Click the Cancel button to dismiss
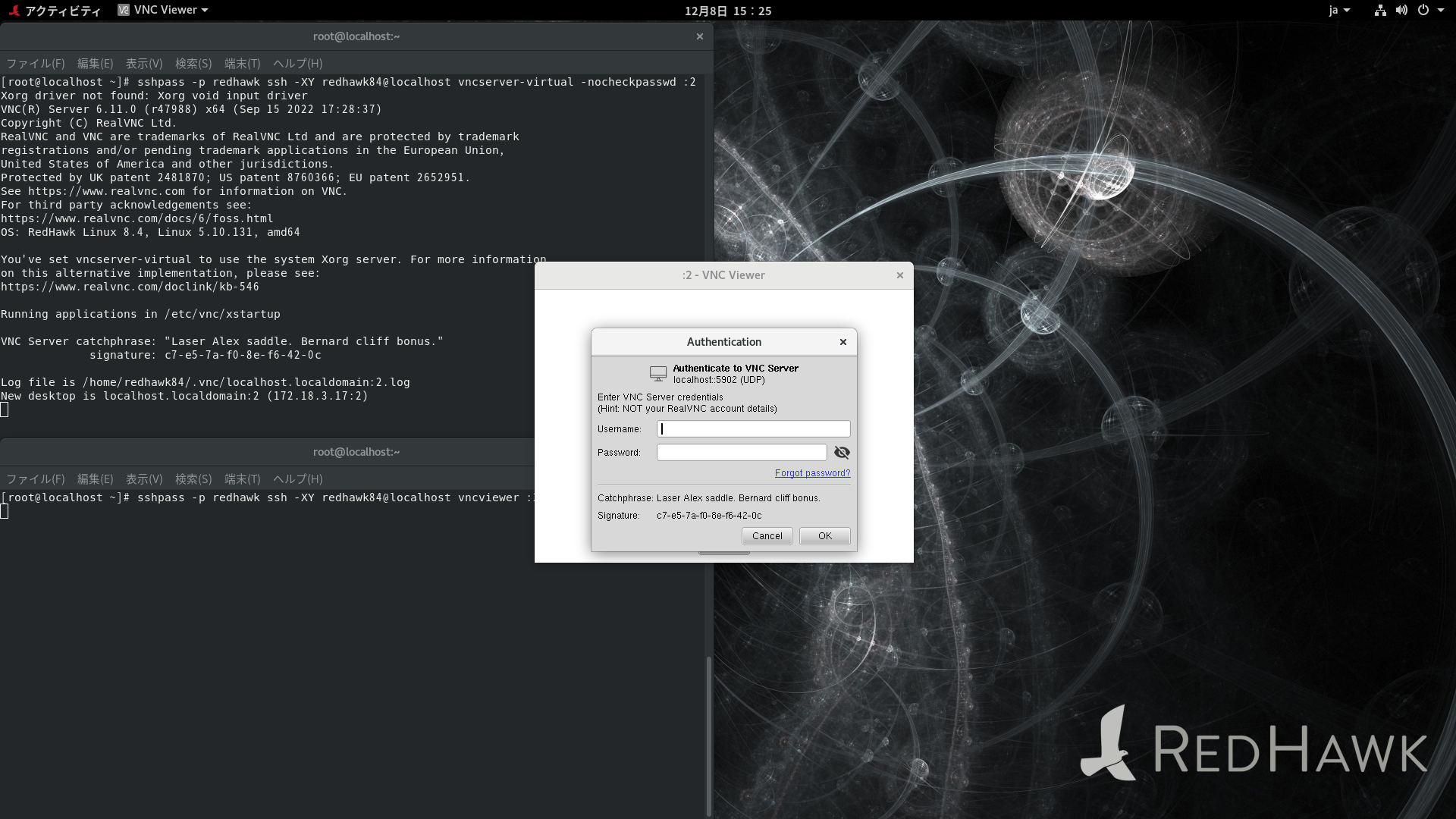The width and height of the screenshot is (1456, 819). 766,535
